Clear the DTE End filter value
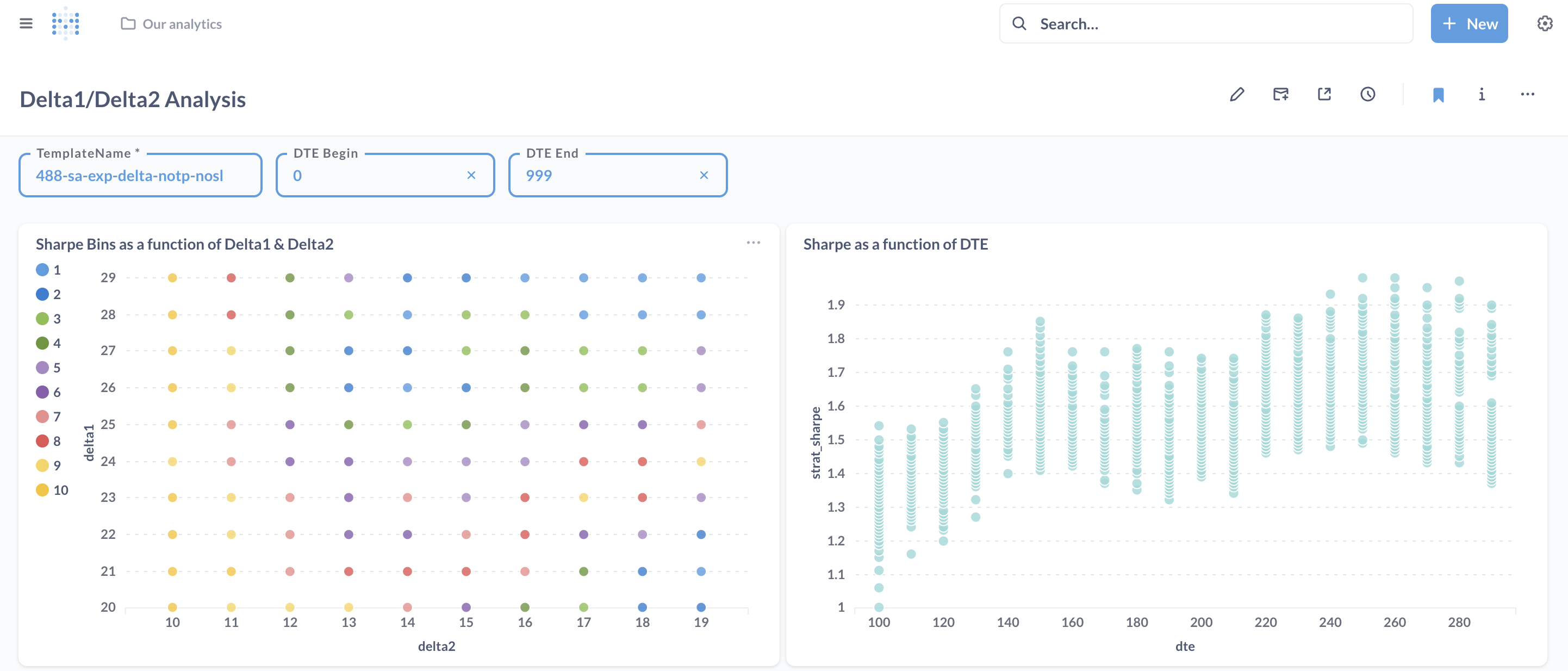Viewport: 1568px width, 671px height. (704, 175)
